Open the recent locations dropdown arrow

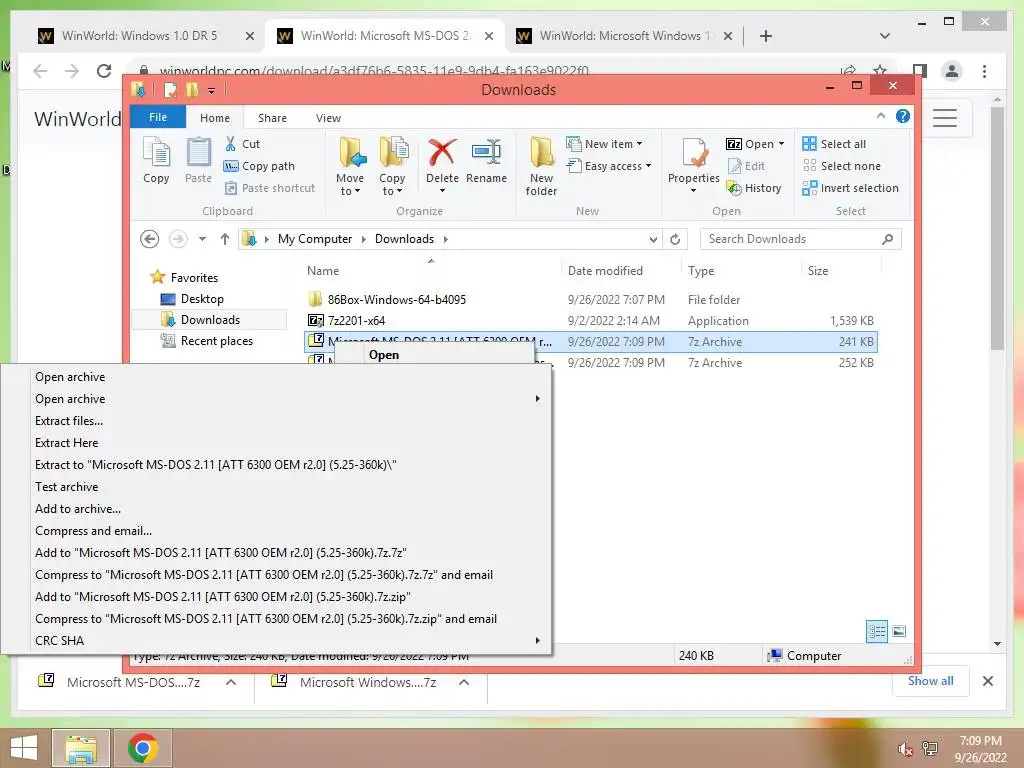(x=202, y=239)
